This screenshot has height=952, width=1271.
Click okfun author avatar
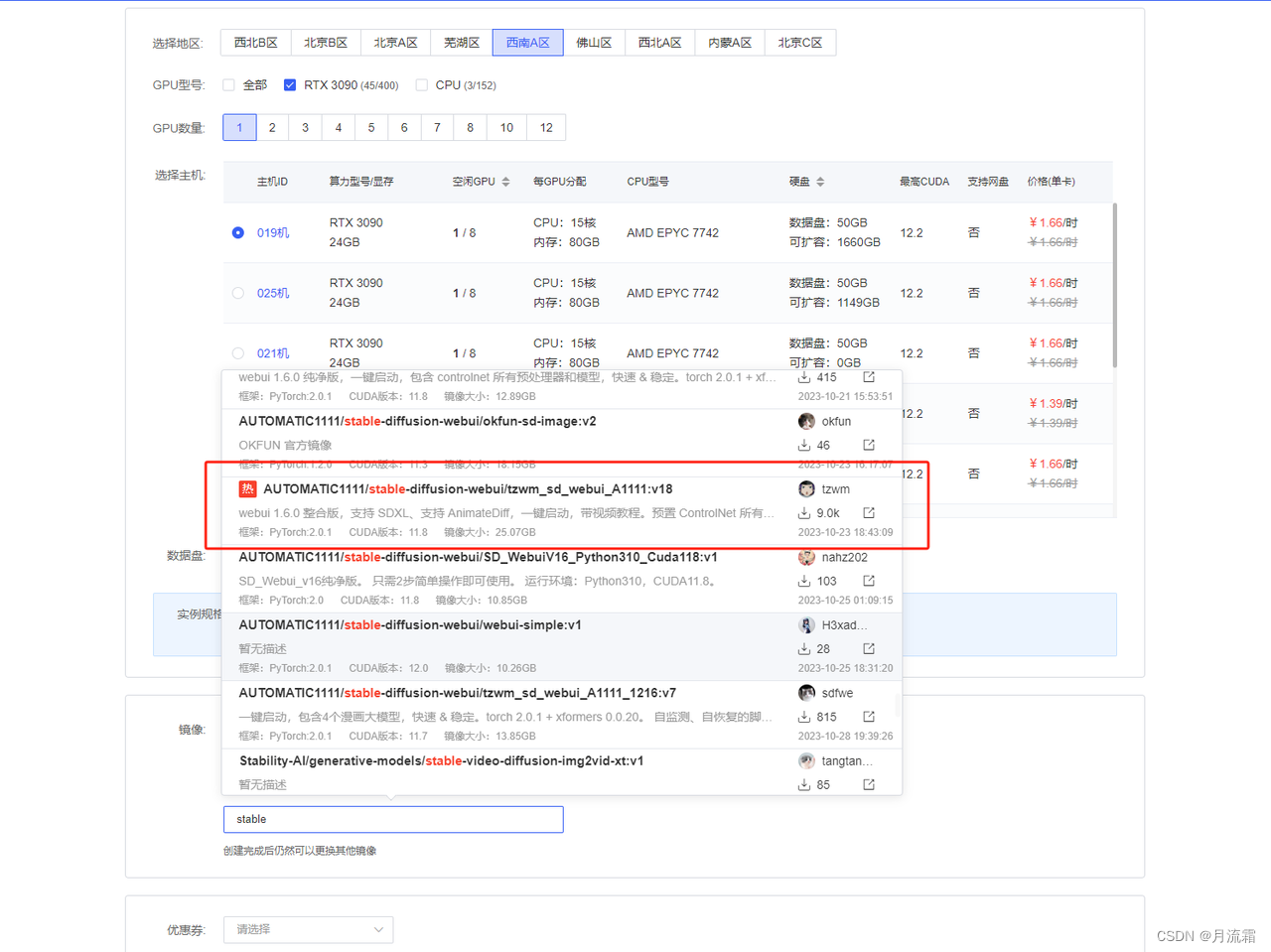click(x=806, y=421)
